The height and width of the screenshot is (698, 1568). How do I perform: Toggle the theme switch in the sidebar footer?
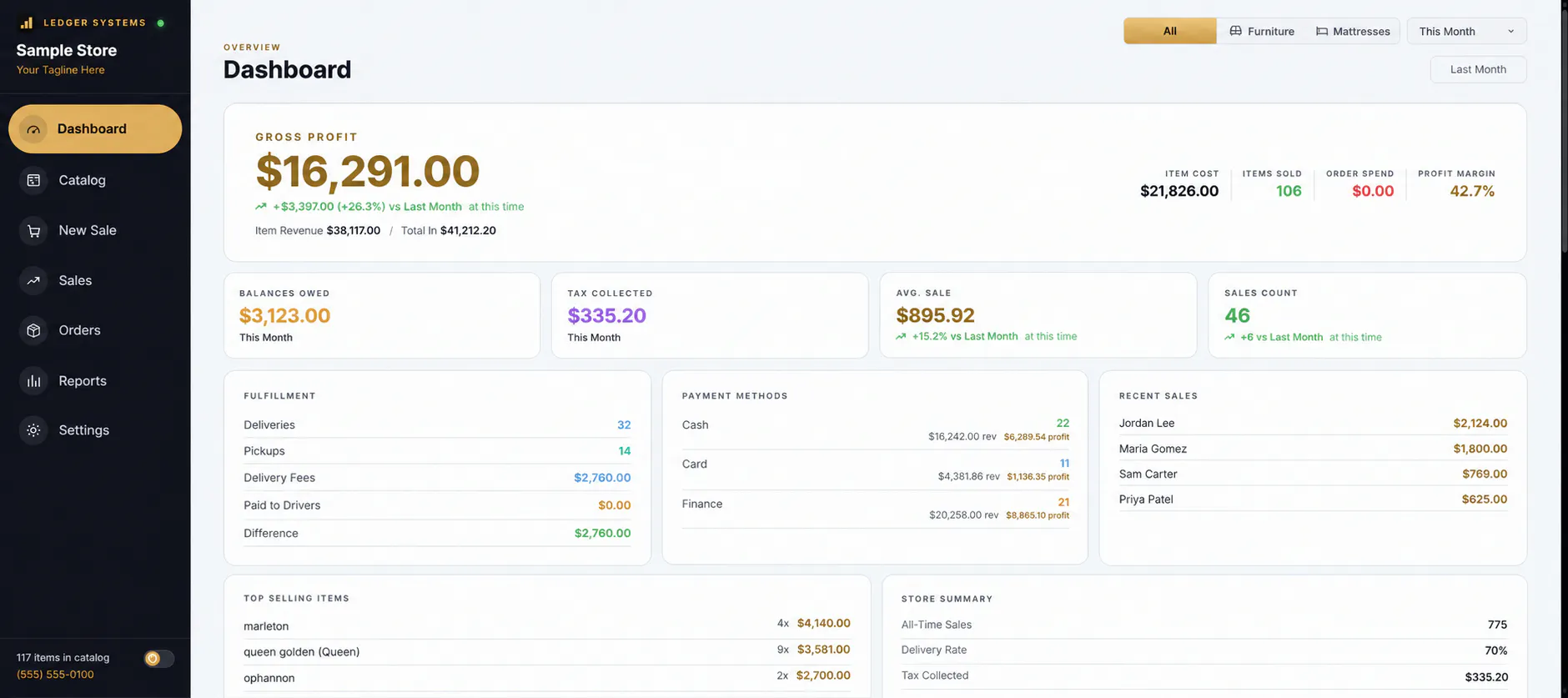158,659
